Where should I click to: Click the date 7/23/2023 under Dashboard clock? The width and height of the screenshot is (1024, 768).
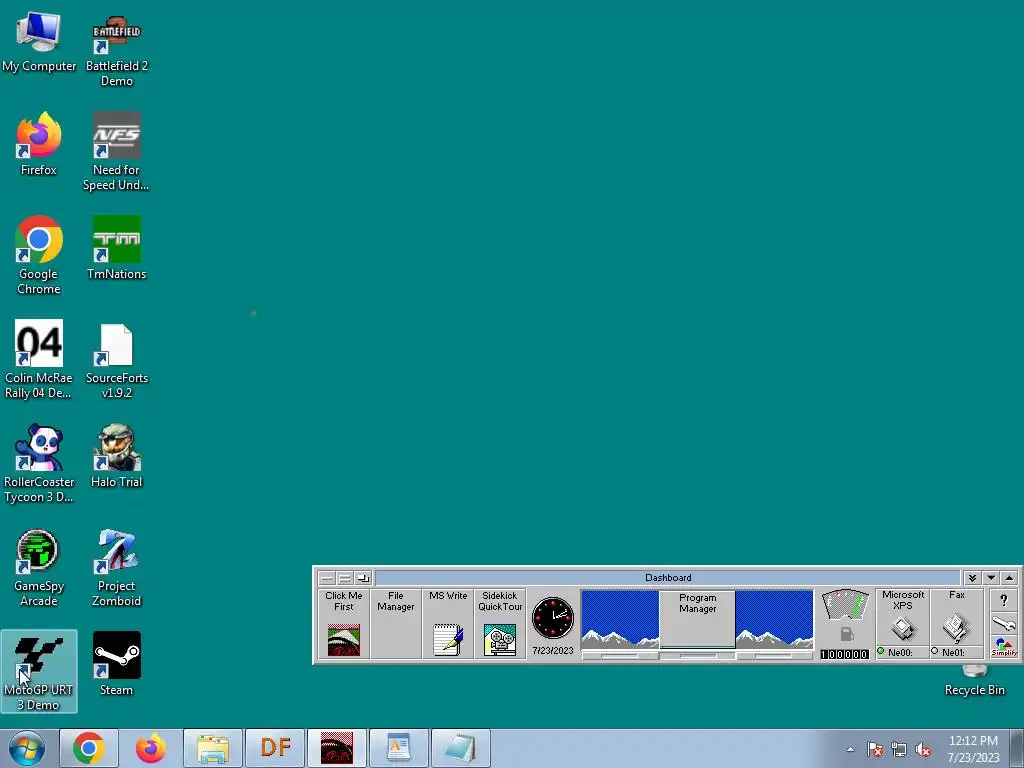coord(552,650)
